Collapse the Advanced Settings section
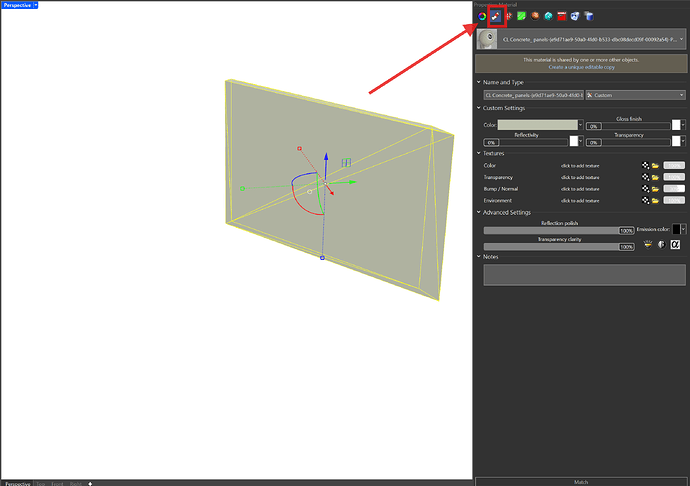The width and height of the screenshot is (690, 486). (x=479, y=212)
